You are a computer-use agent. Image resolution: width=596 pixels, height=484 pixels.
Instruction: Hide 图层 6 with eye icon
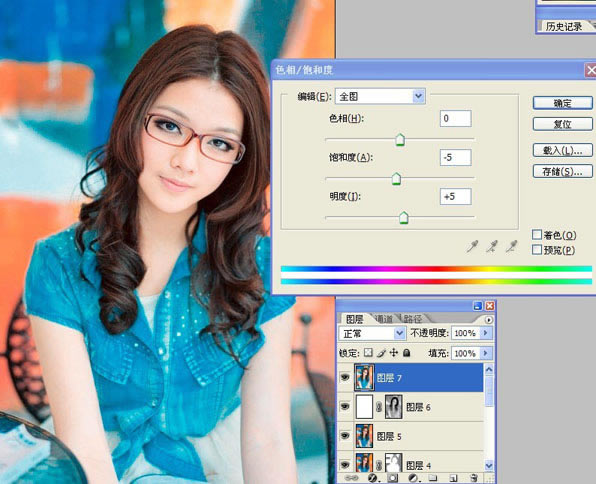[x=345, y=406]
